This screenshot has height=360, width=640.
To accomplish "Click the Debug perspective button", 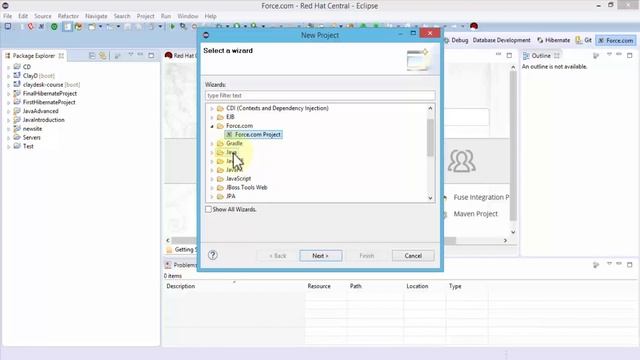I will [456, 40].
